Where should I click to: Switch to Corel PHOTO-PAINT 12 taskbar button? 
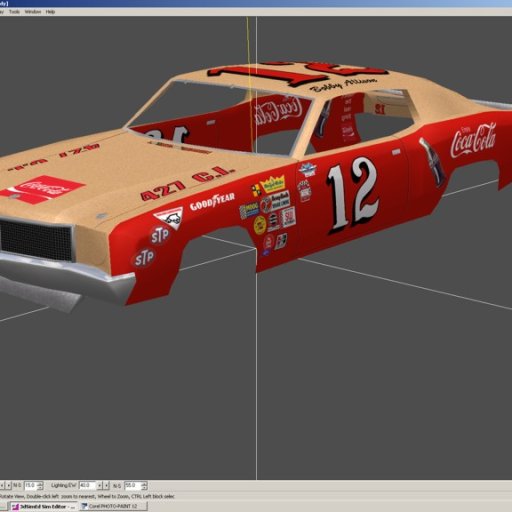pyautogui.click(x=113, y=506)
